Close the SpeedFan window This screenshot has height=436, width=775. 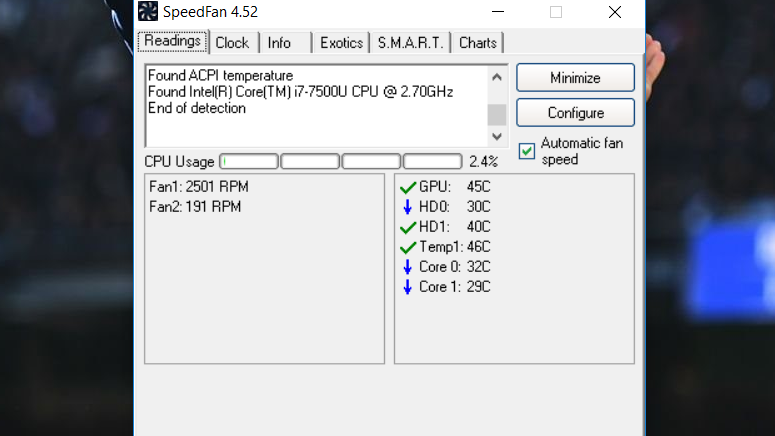pyautogui.click(x=615, y=12)
